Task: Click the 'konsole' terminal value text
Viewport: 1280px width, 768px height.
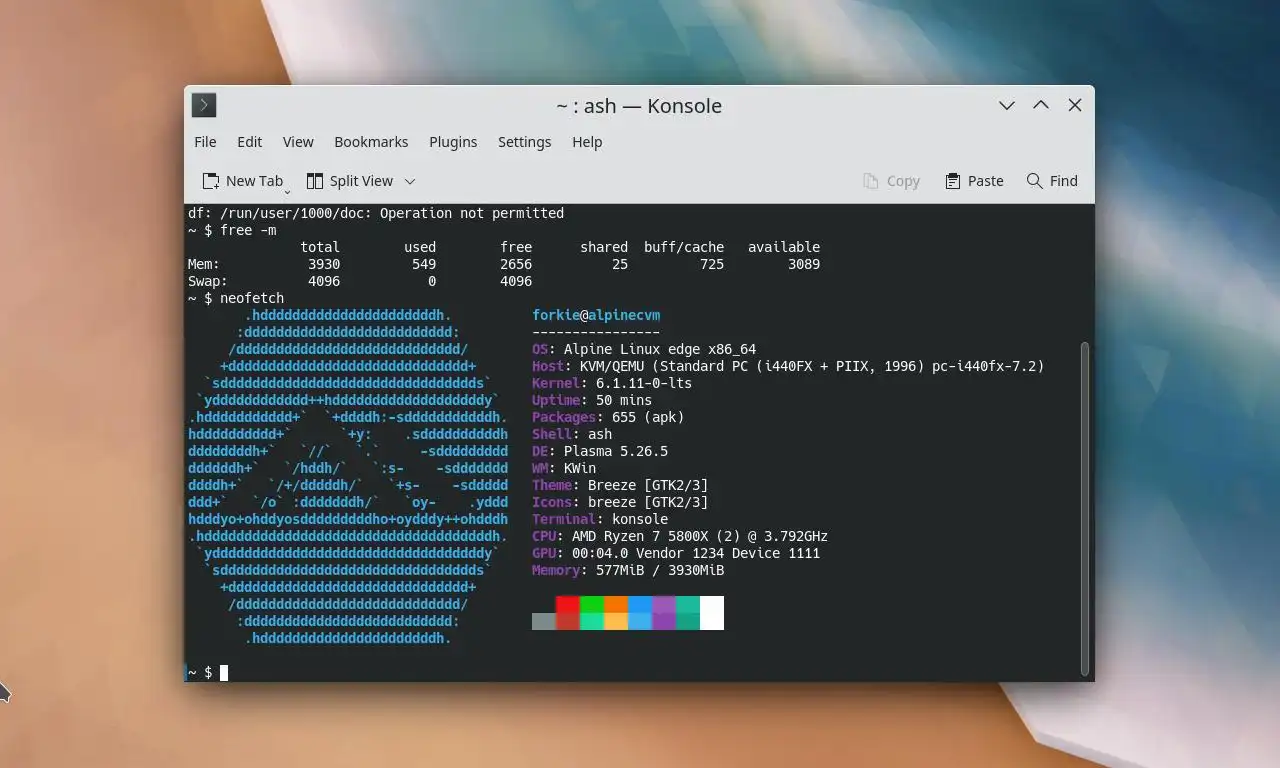Action: [x=640, y=519]
